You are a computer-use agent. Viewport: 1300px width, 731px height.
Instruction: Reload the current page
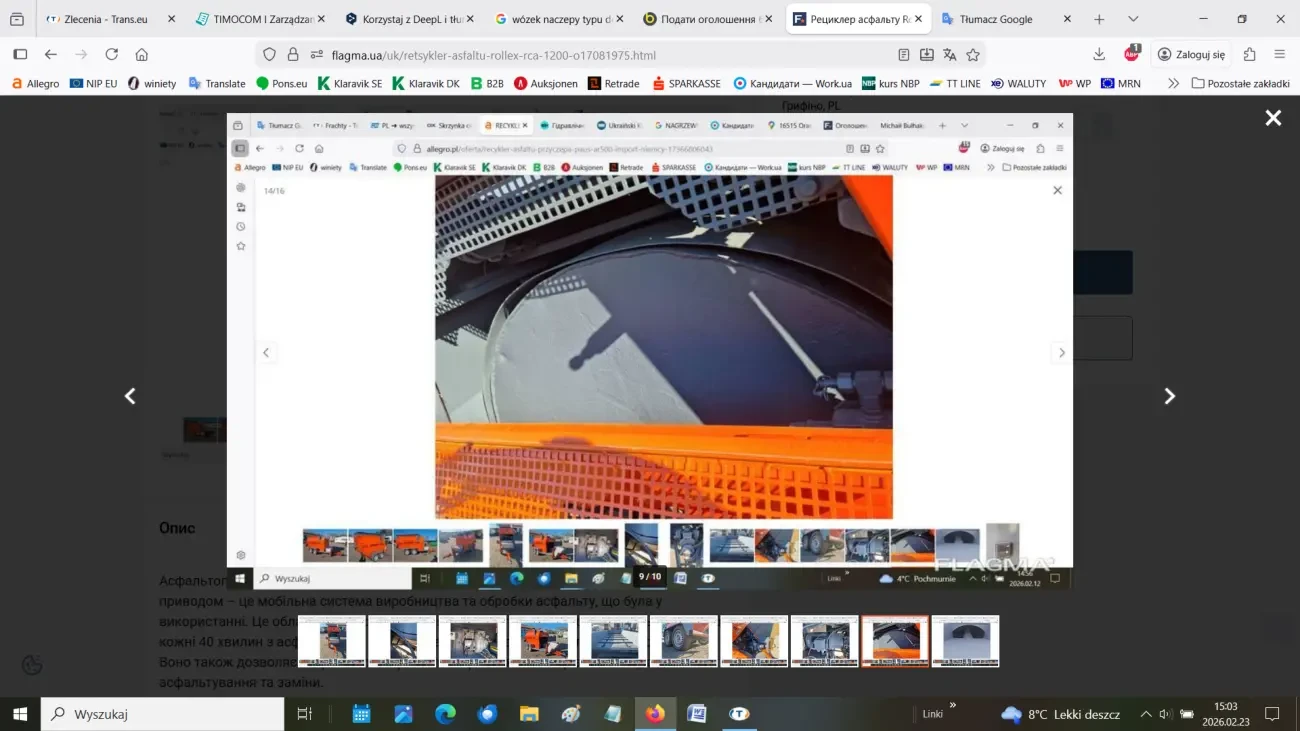(112, 55)
